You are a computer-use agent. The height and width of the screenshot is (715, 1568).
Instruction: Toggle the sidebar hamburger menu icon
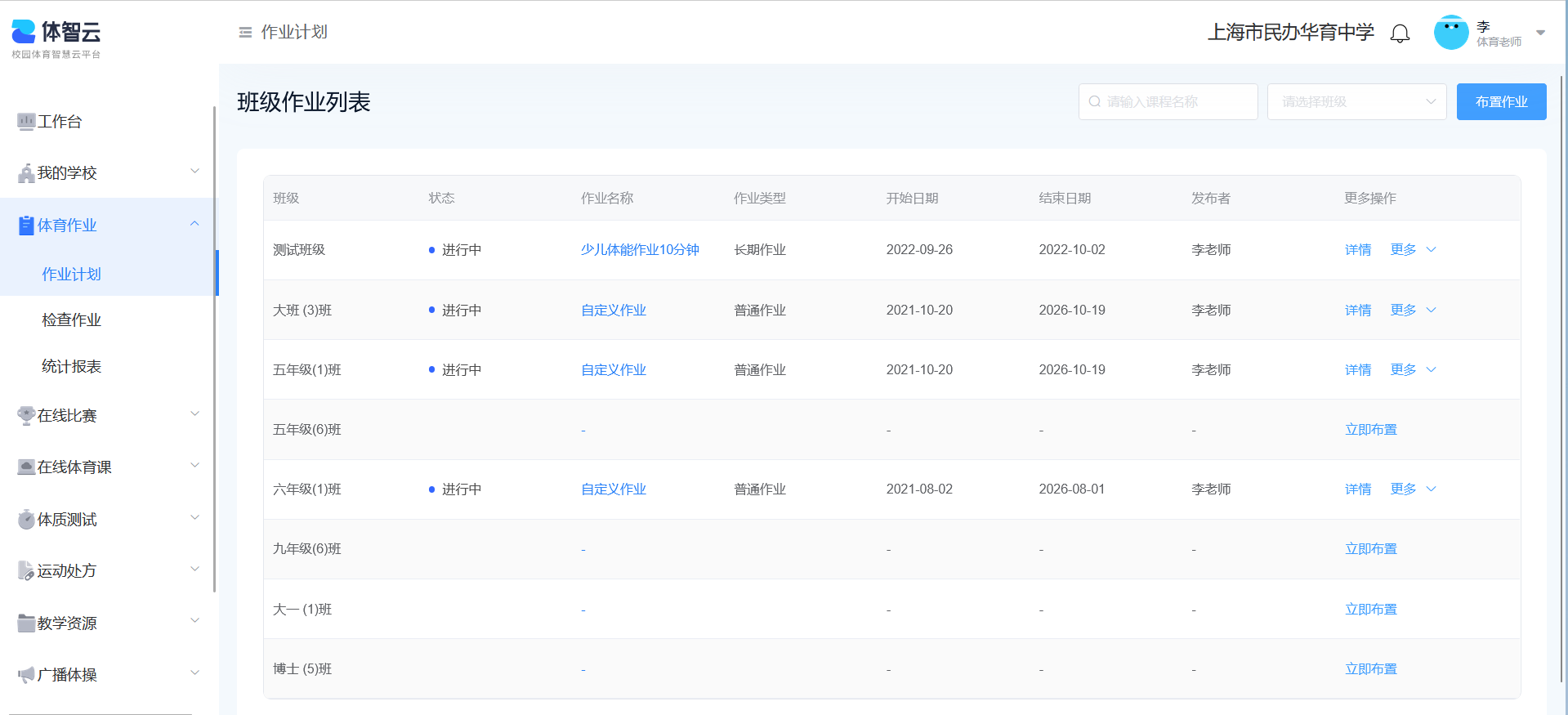[245, 33]
